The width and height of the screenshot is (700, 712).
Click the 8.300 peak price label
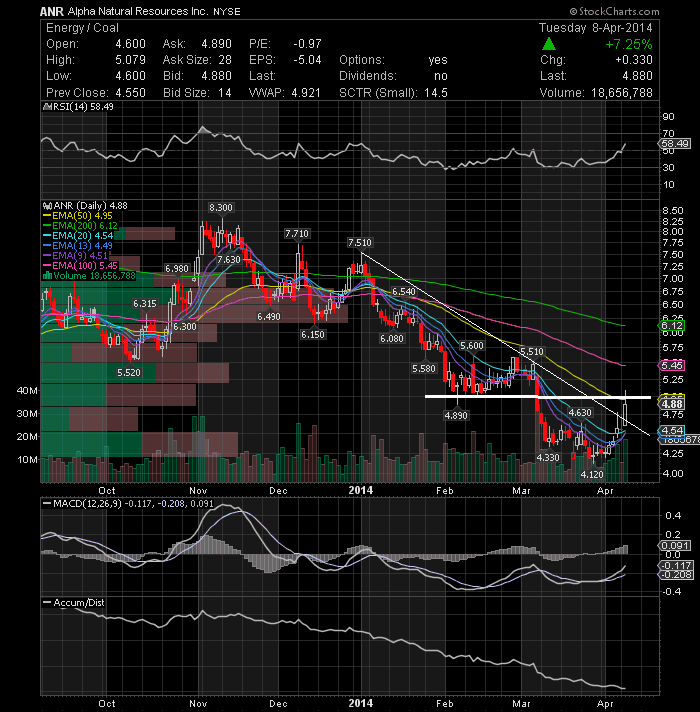tap(221, 208)
